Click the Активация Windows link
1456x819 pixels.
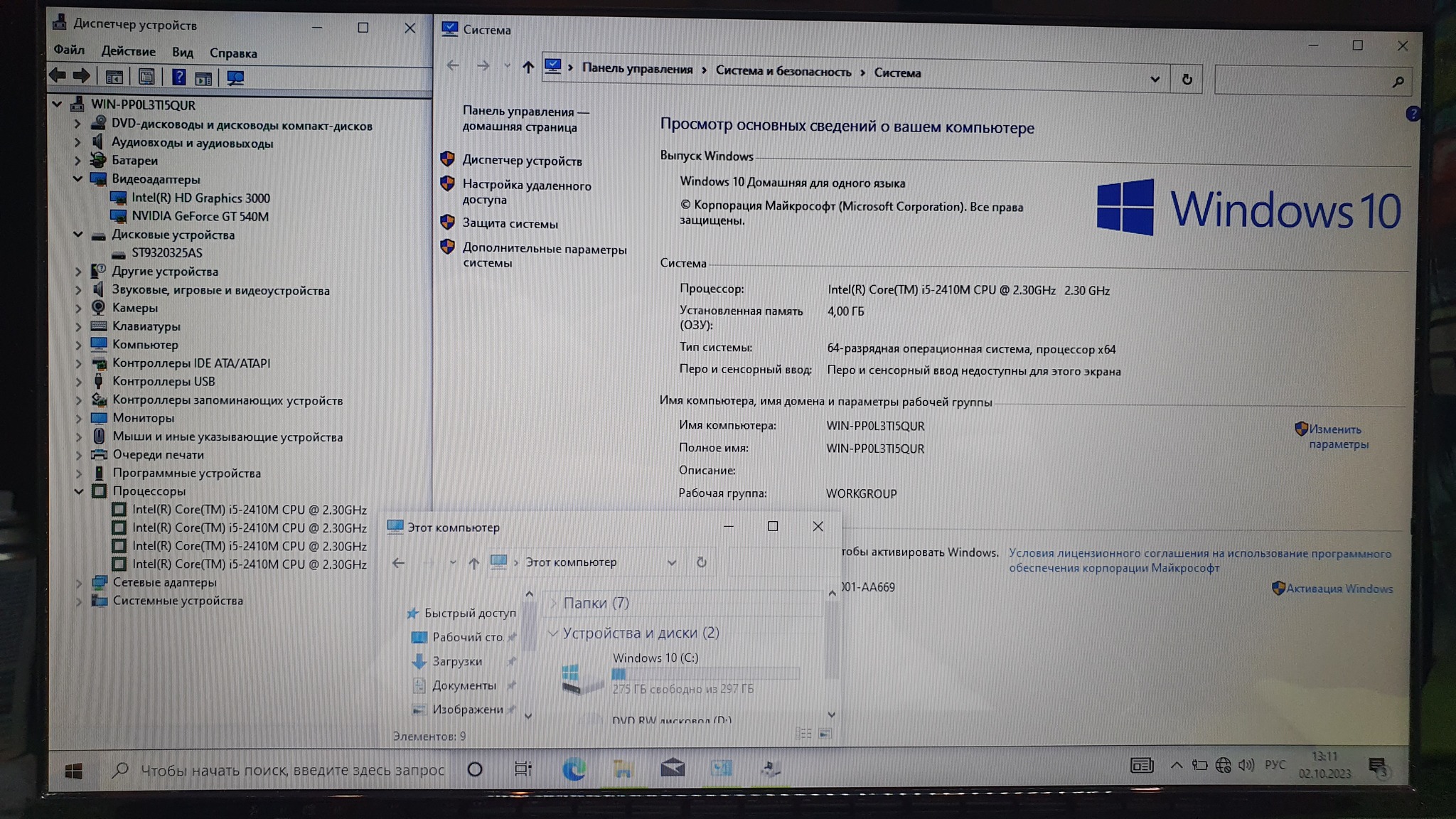pyautogui.click(x=1339, y=589)
